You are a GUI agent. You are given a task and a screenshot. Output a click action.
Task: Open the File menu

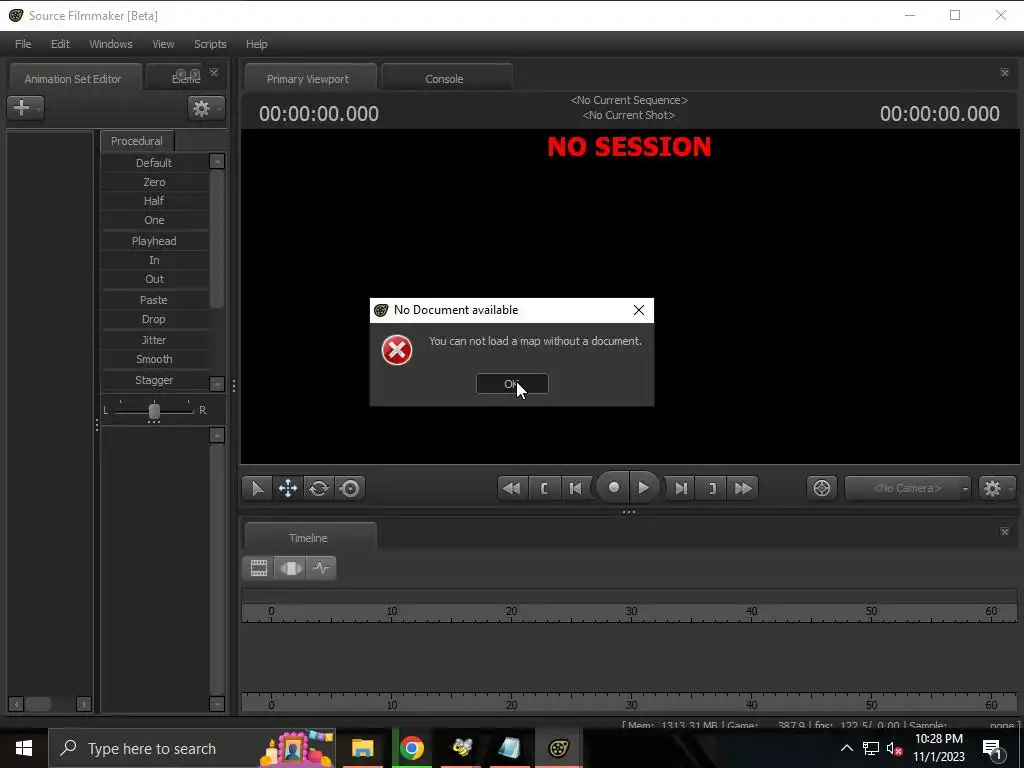[x=23, y=44]
